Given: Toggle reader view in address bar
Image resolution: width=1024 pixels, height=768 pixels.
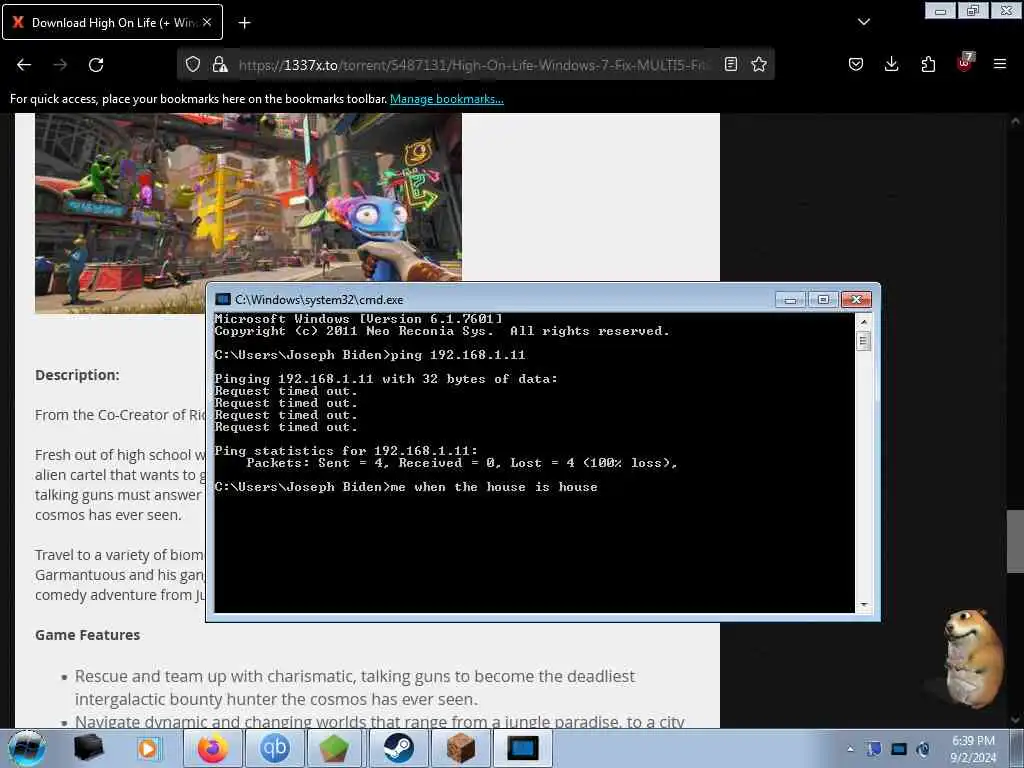Looking at the screenshot, I should [731, 64].
